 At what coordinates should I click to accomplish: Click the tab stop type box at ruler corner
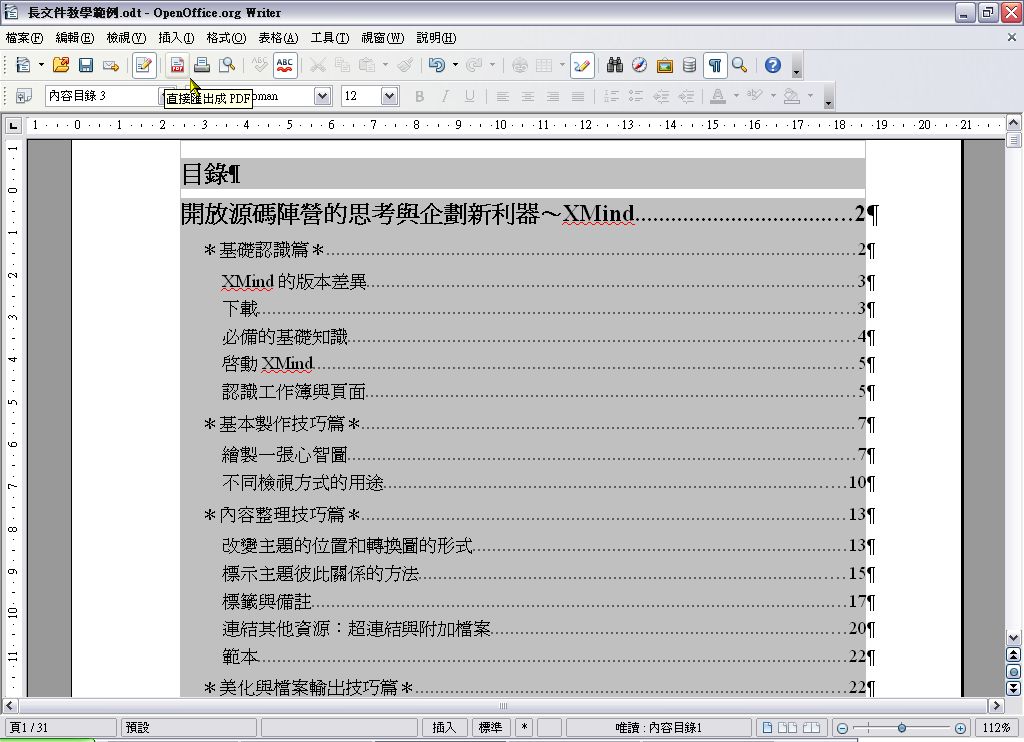pyautogui.click(x=13, y=125)
